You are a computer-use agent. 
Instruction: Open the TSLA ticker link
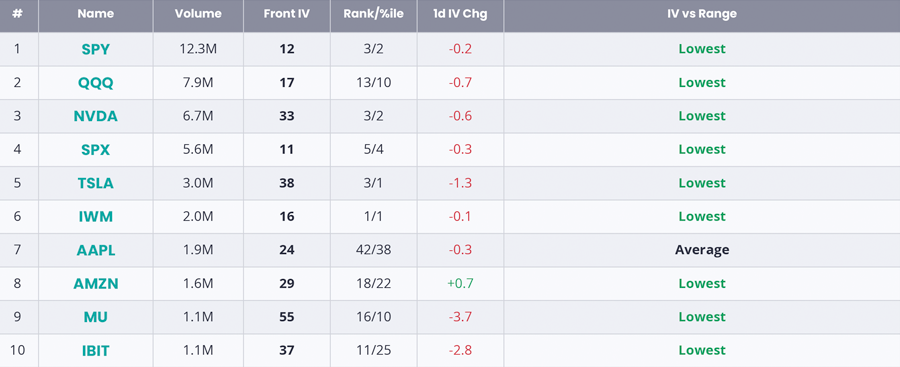point(95,183)
